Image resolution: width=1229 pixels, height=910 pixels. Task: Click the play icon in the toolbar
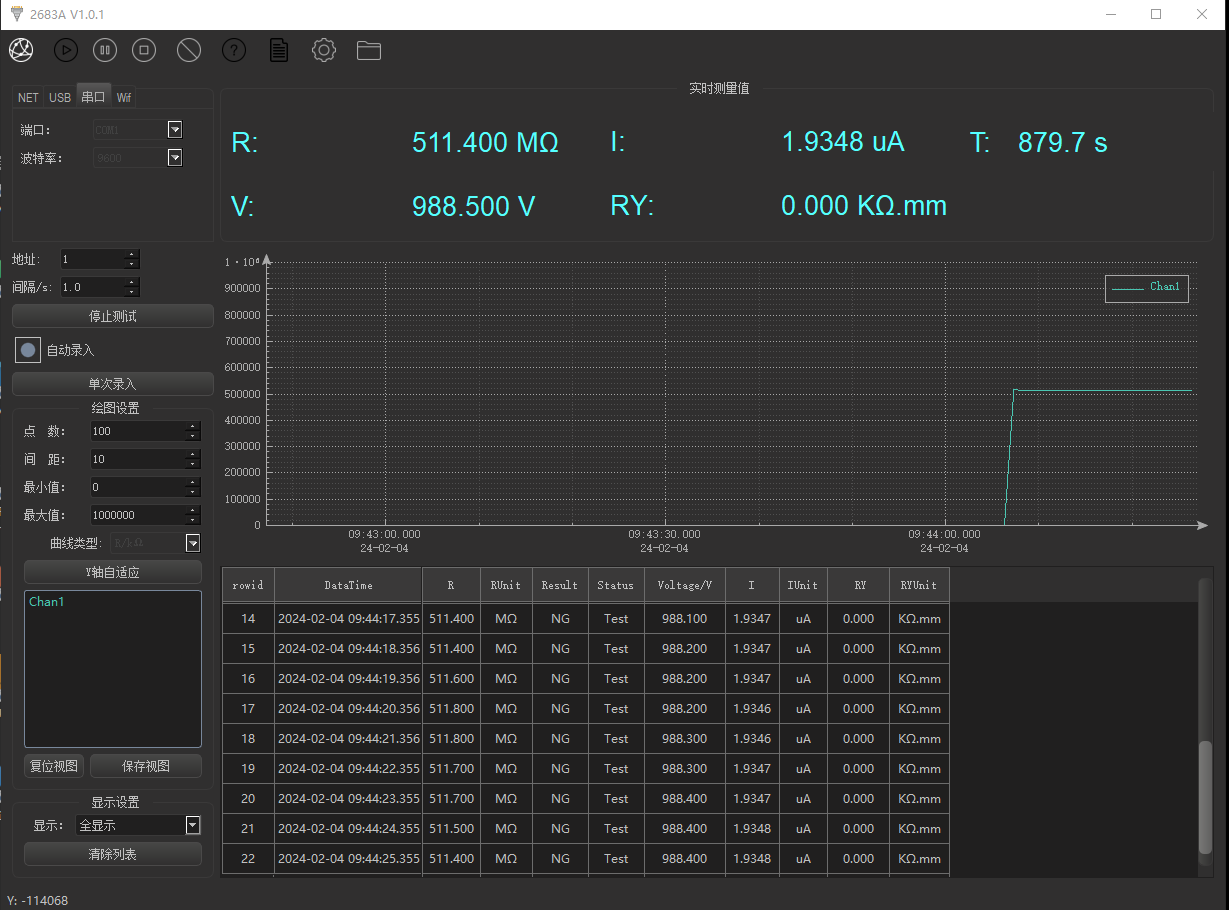pyautogui.click(x=65, y=50)
